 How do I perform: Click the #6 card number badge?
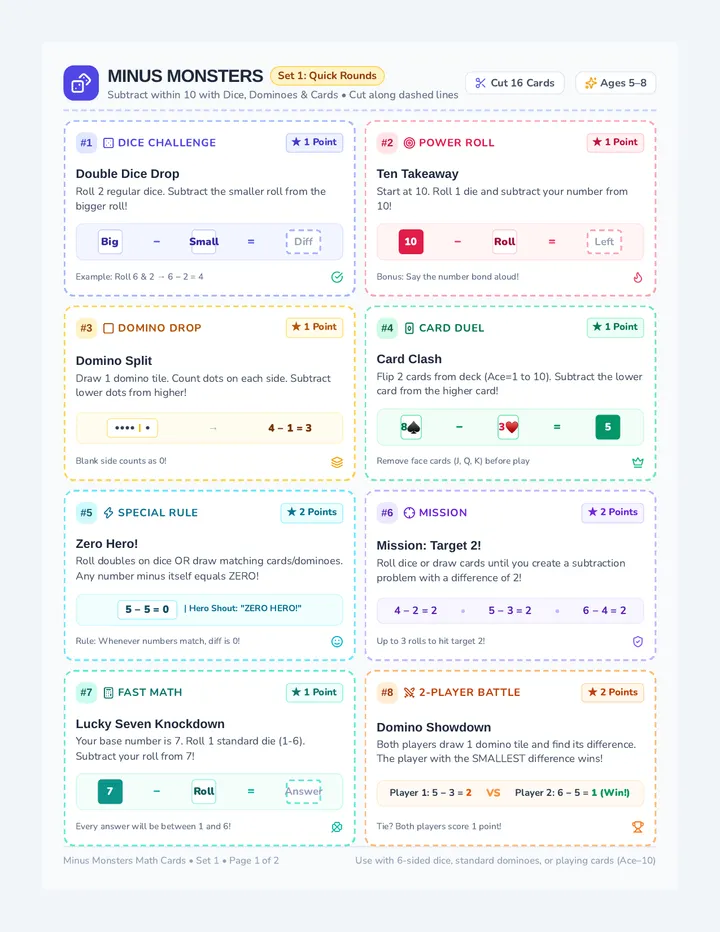point(387,513)
